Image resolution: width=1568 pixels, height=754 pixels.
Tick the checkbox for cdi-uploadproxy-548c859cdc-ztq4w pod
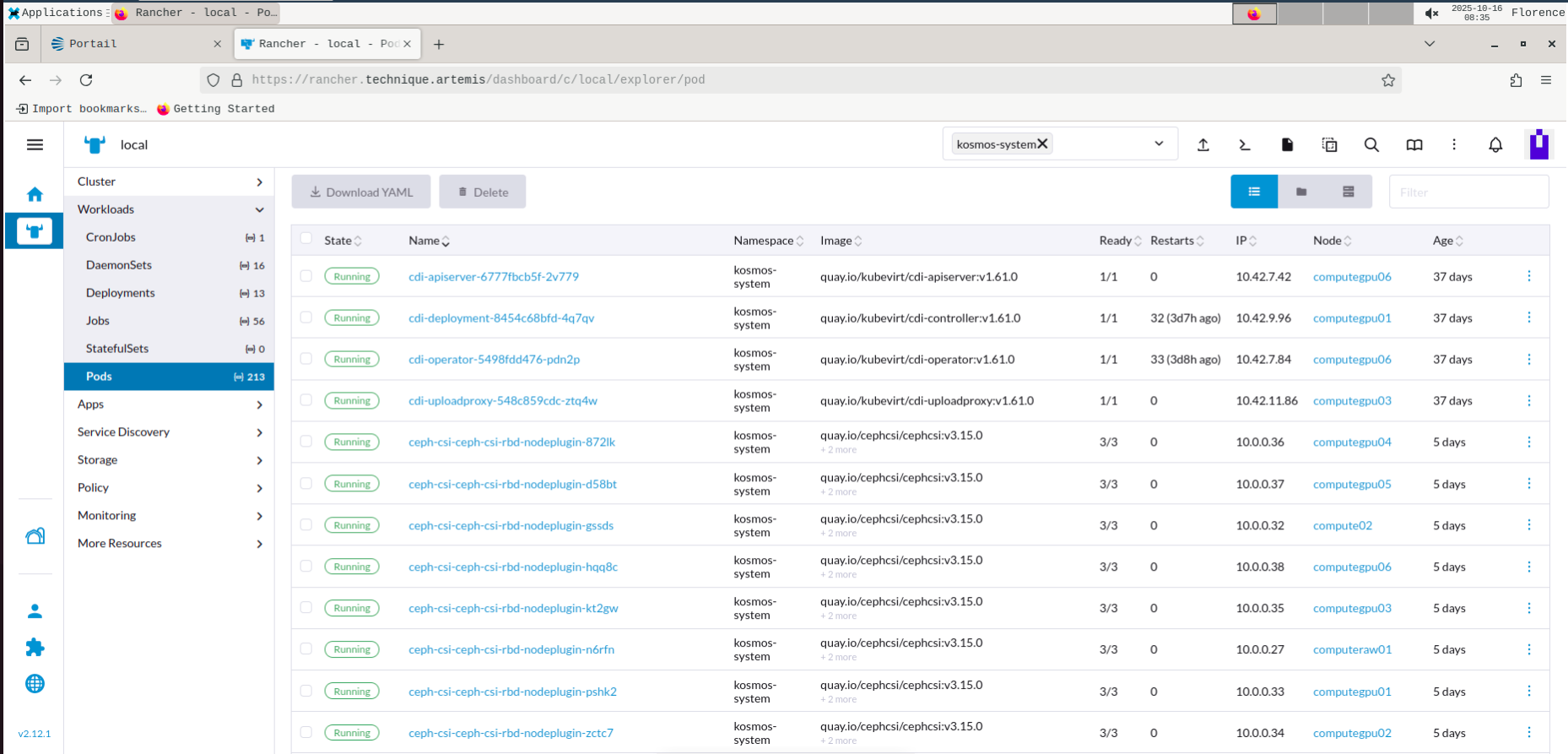[306, 400]
